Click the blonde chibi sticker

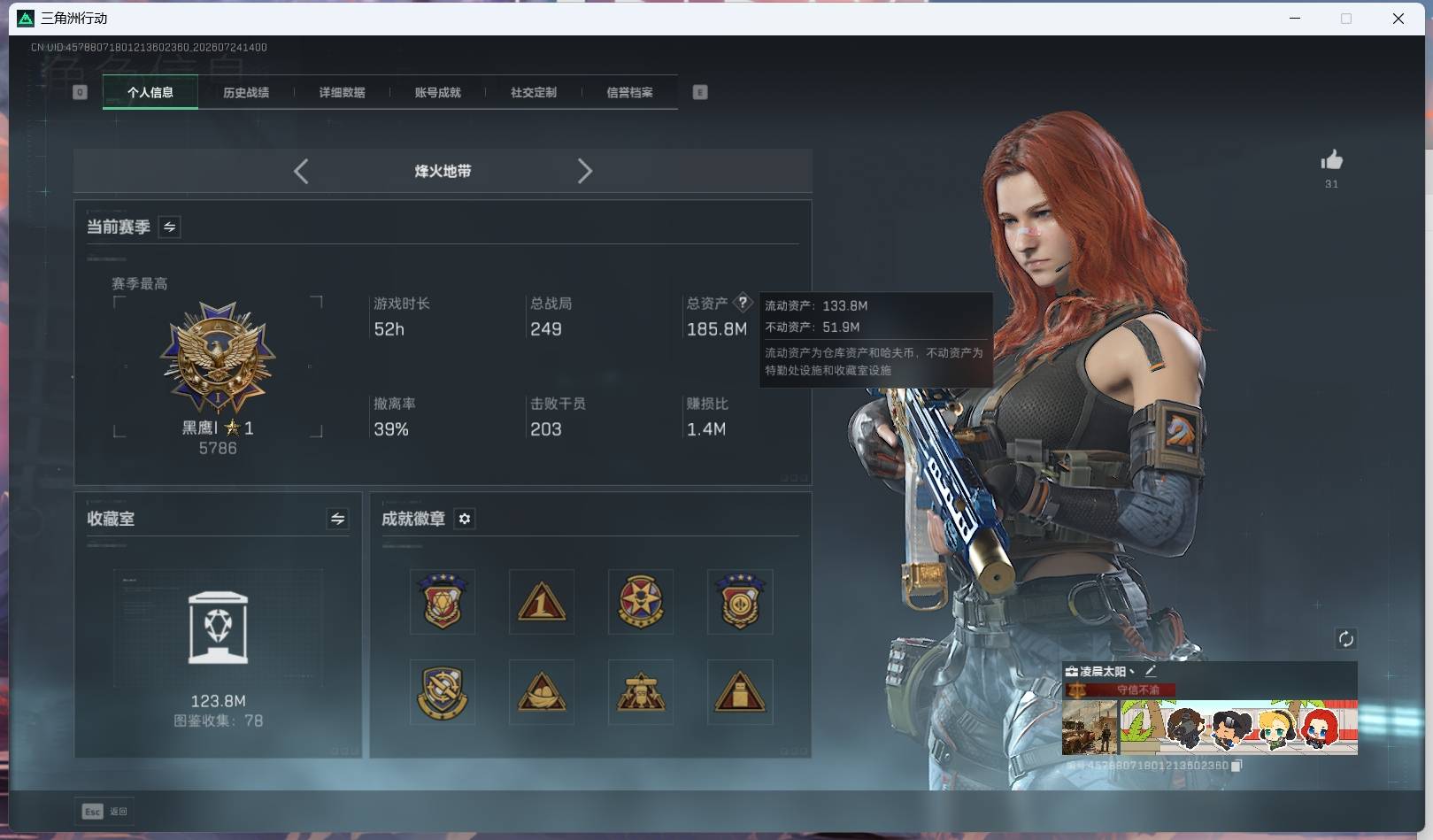pos(1275,728)
